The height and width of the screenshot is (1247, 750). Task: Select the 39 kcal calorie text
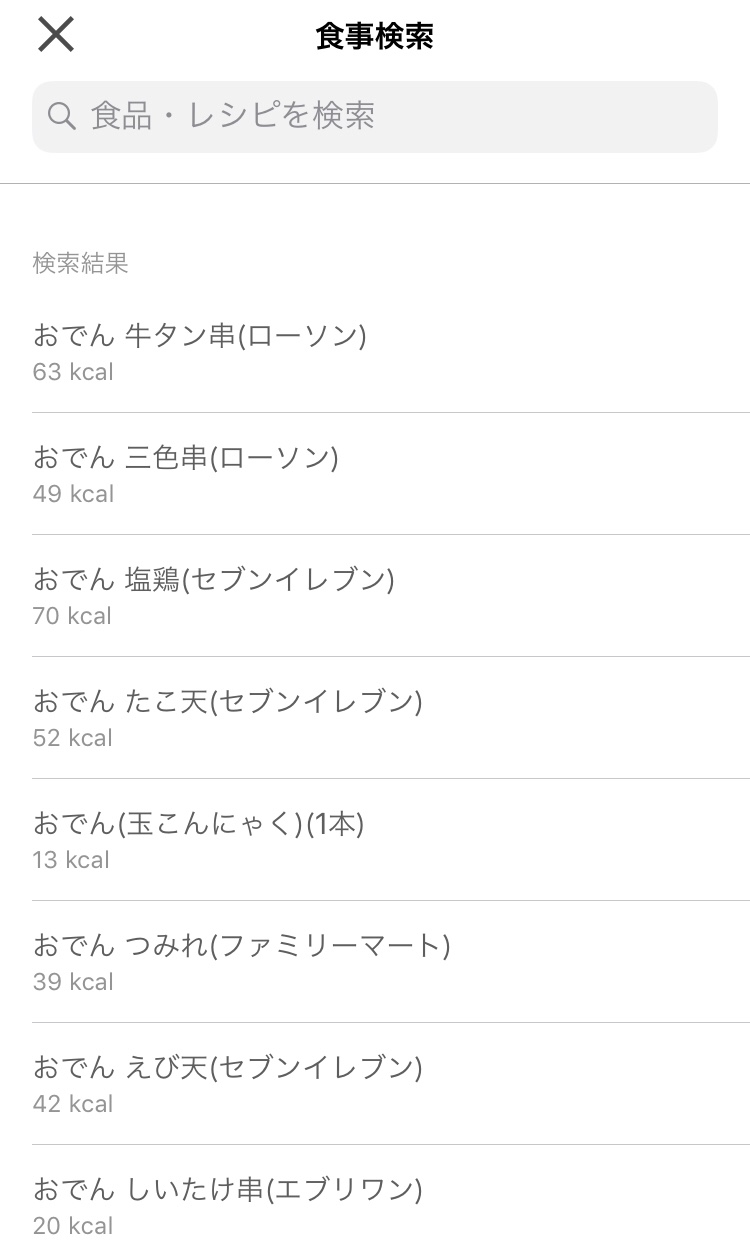[73, 982]
